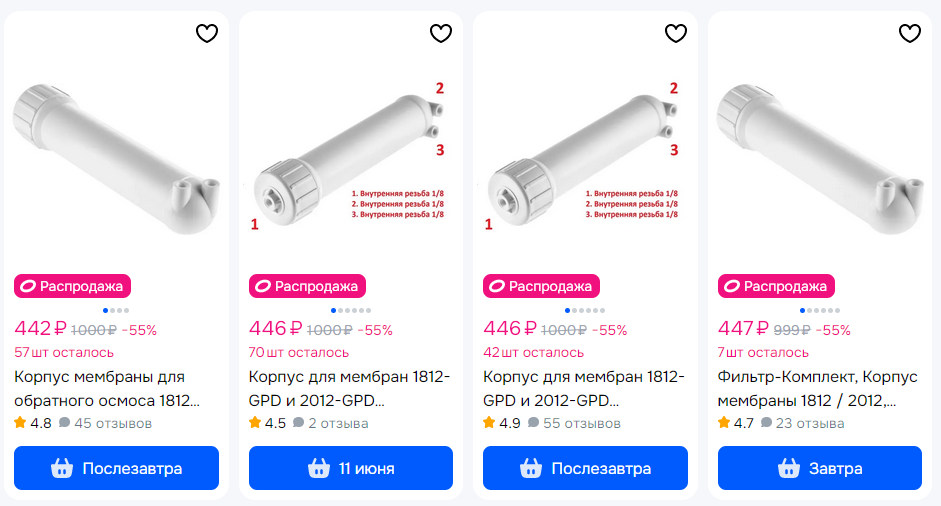
Task: Click image carousel dots on first product
Action: (x=116, y=310)
